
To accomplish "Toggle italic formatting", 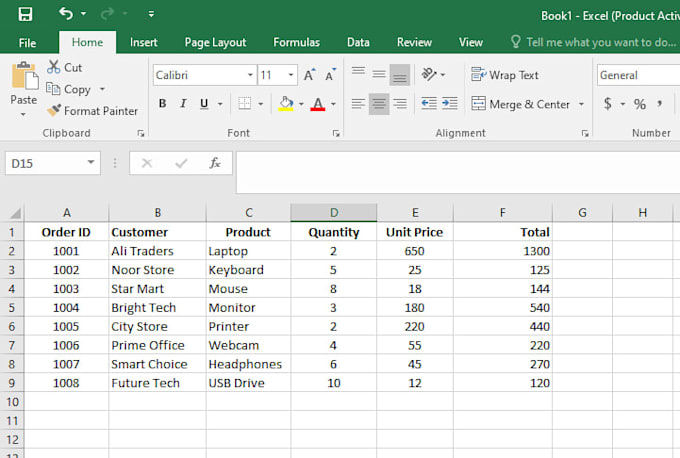I will click(x=183, y=104).
